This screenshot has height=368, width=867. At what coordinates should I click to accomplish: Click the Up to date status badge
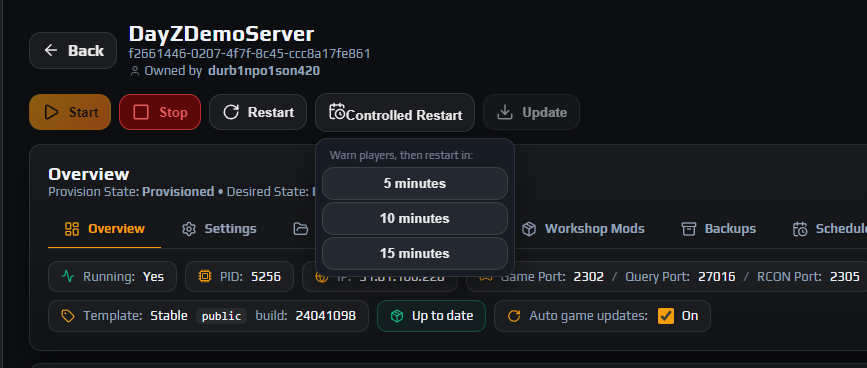point(431,316)
